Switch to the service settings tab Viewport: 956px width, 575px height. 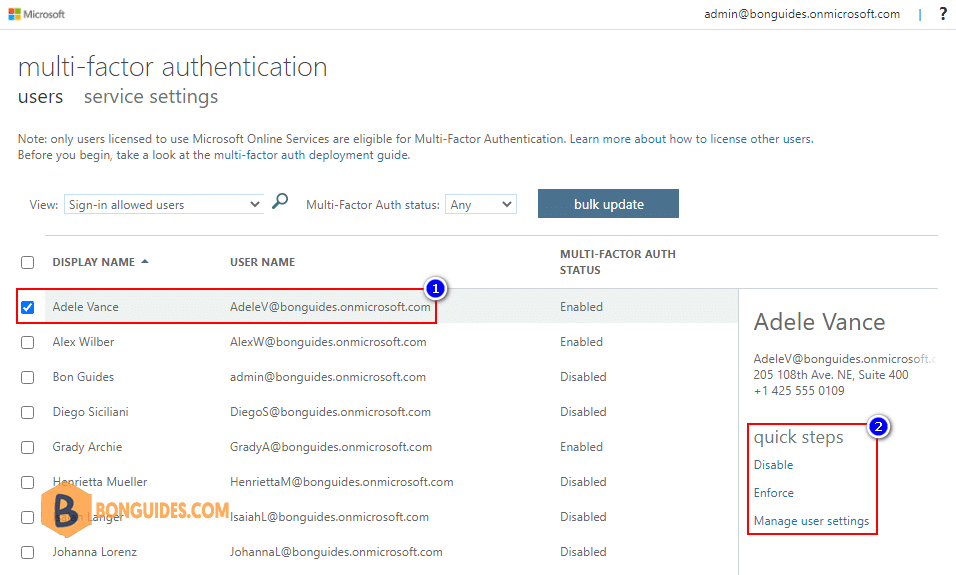151,96
